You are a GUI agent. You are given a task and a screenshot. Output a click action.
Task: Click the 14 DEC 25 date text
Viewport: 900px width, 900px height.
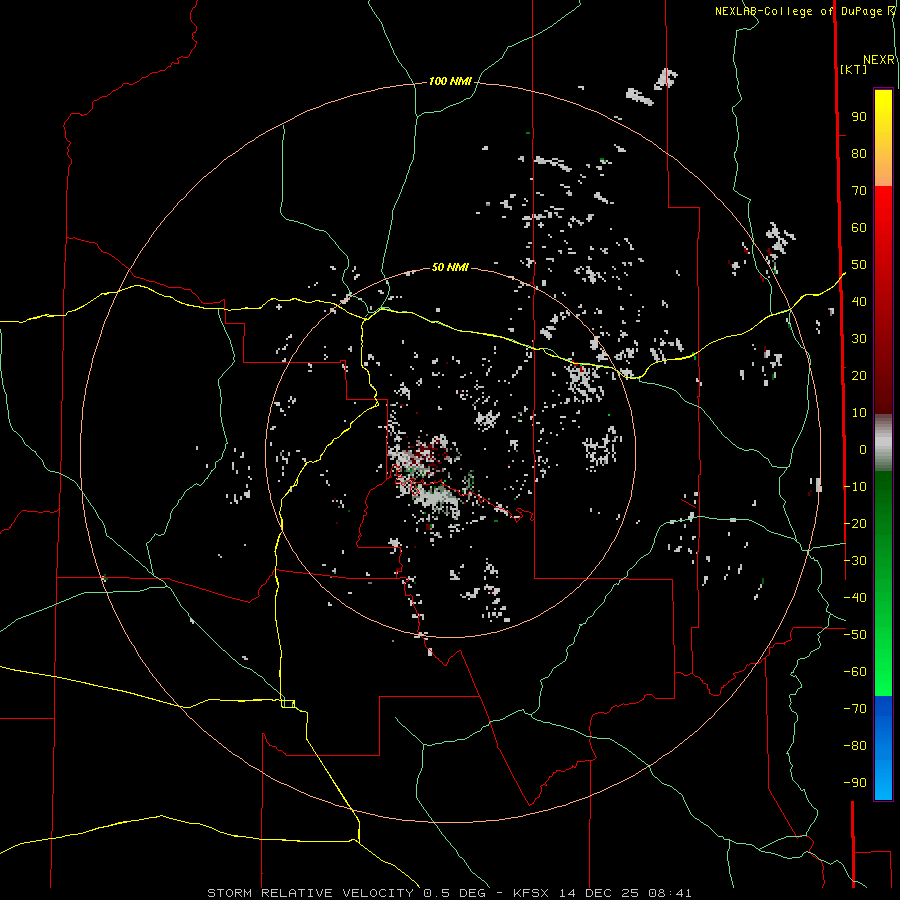click(x=599, y=893)
